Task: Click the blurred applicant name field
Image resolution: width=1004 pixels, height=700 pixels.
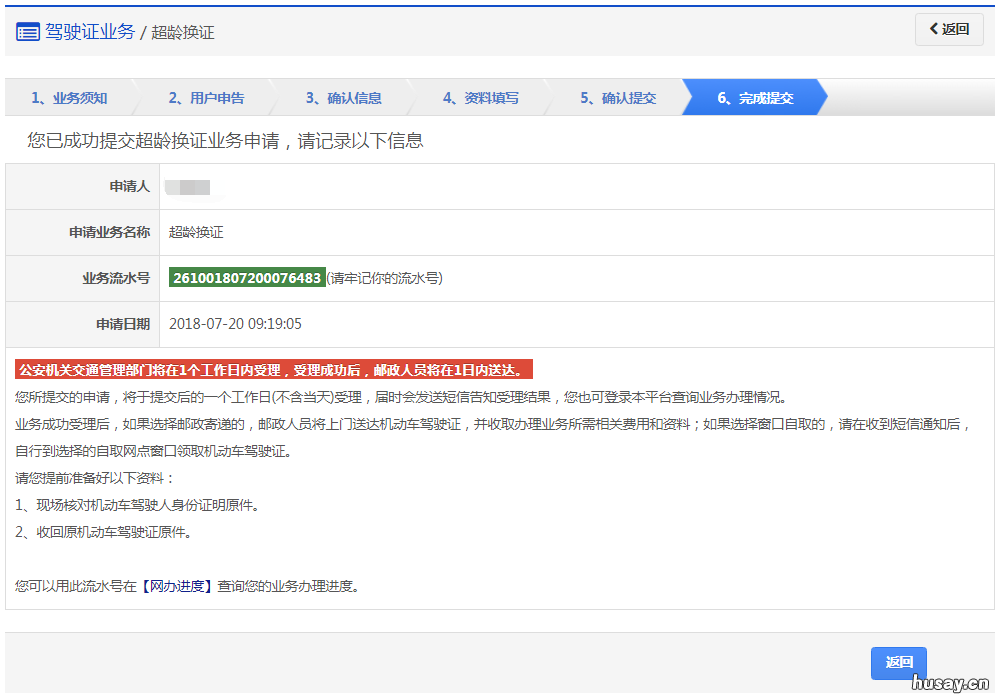Action: (x=188, y=187)
